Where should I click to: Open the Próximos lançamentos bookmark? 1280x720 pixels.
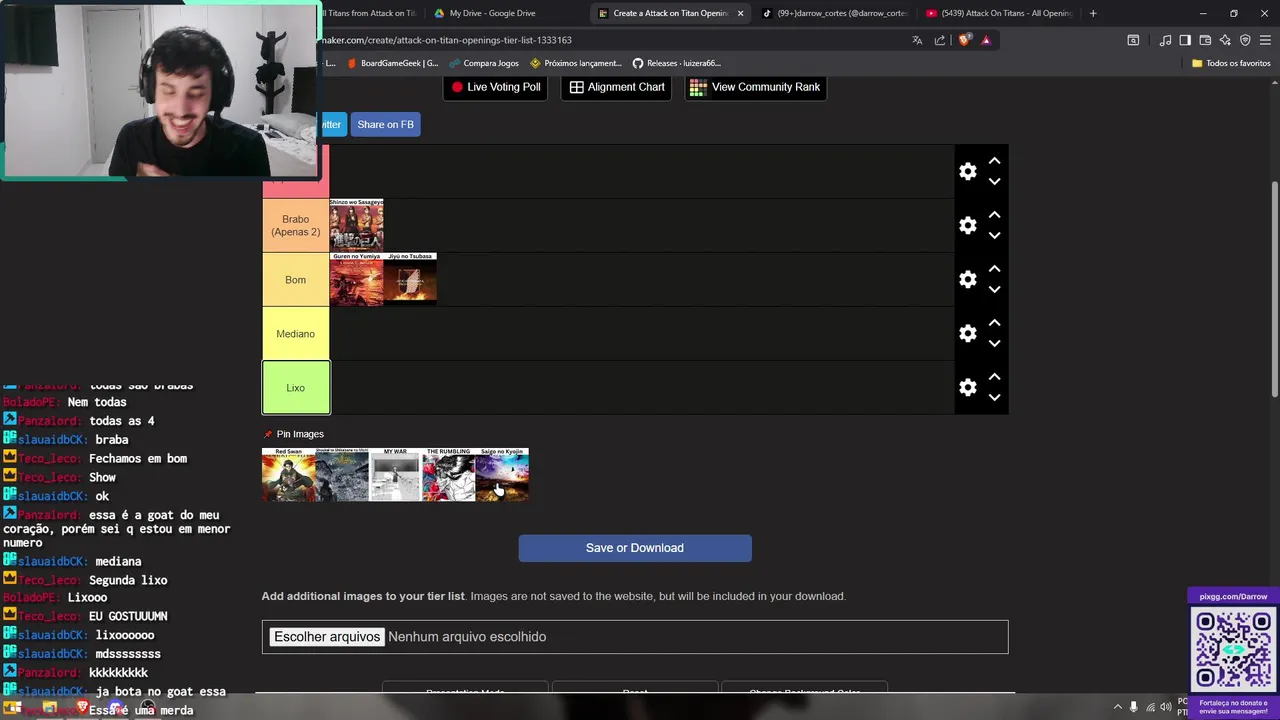576,63
